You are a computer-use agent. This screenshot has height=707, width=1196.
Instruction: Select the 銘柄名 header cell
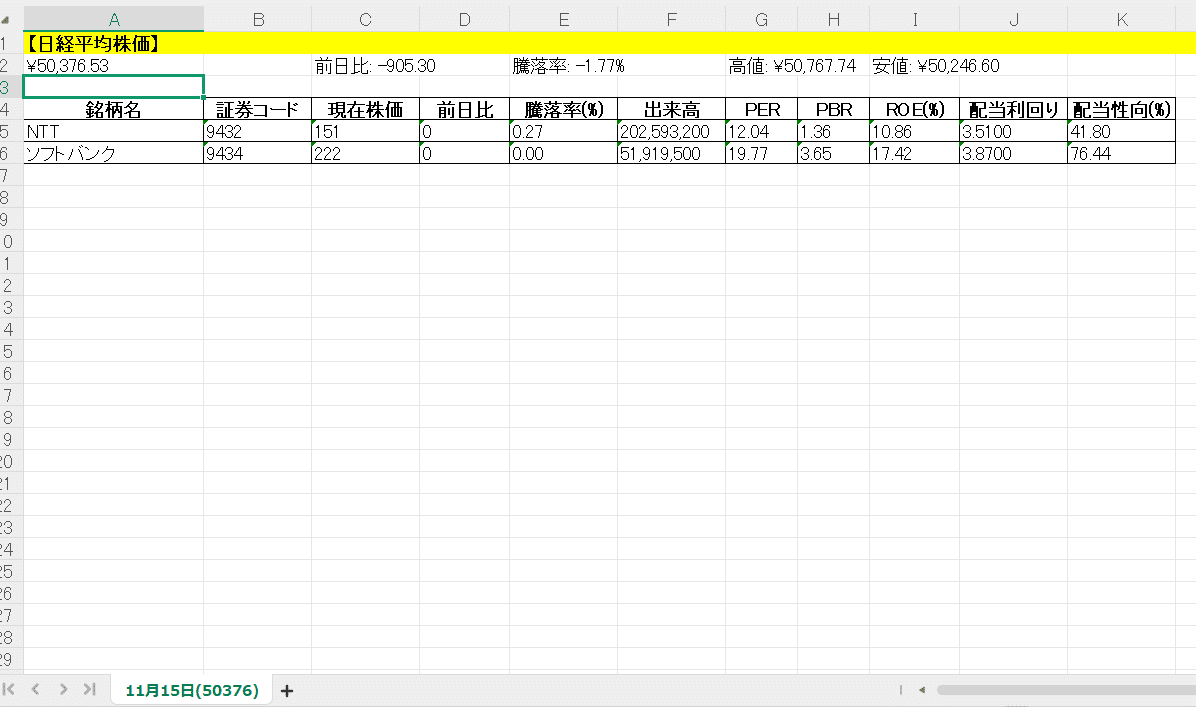tap(113, 109)
